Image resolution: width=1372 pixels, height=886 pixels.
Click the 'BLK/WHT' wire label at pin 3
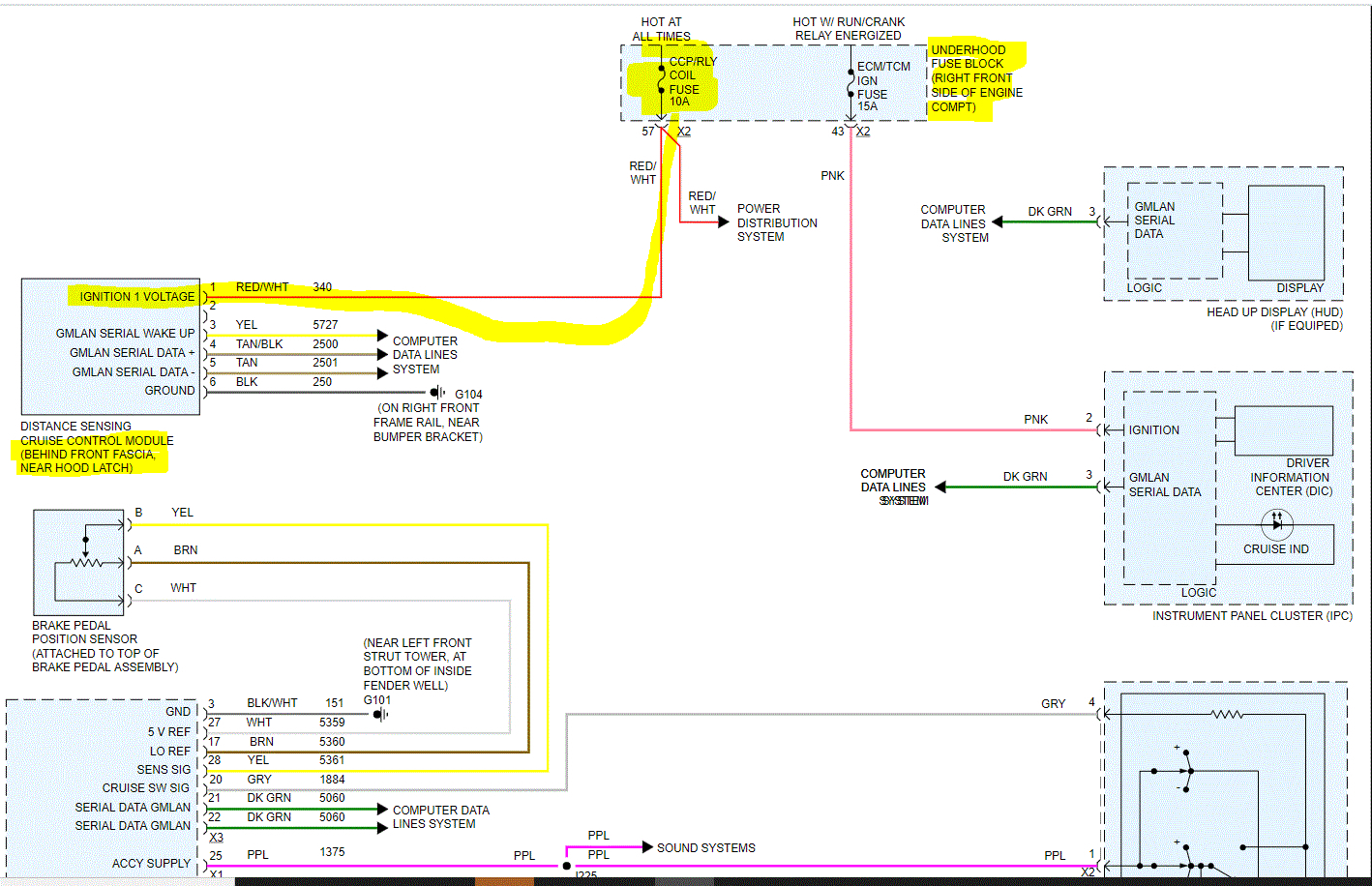272,703
